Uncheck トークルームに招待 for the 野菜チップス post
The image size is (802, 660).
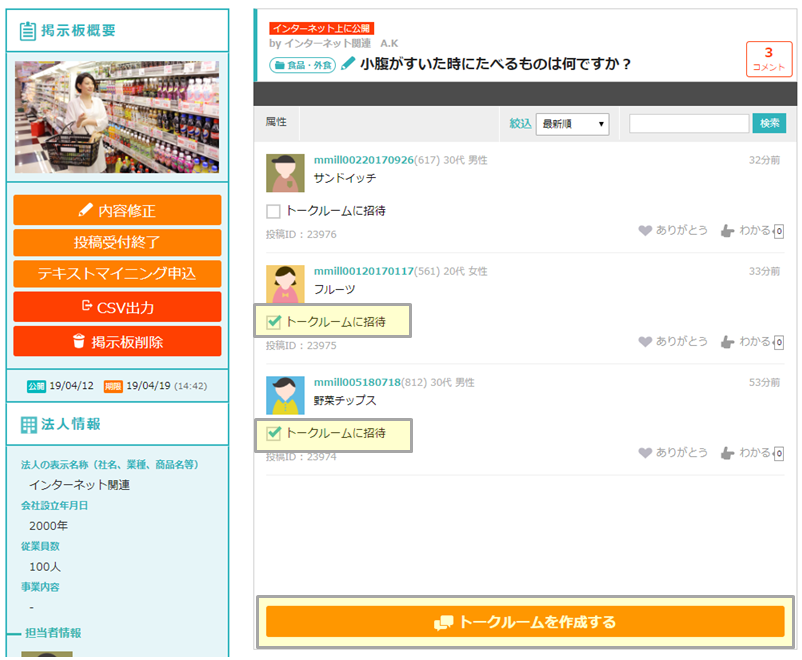pyautogui.click(x=273, y=433)
